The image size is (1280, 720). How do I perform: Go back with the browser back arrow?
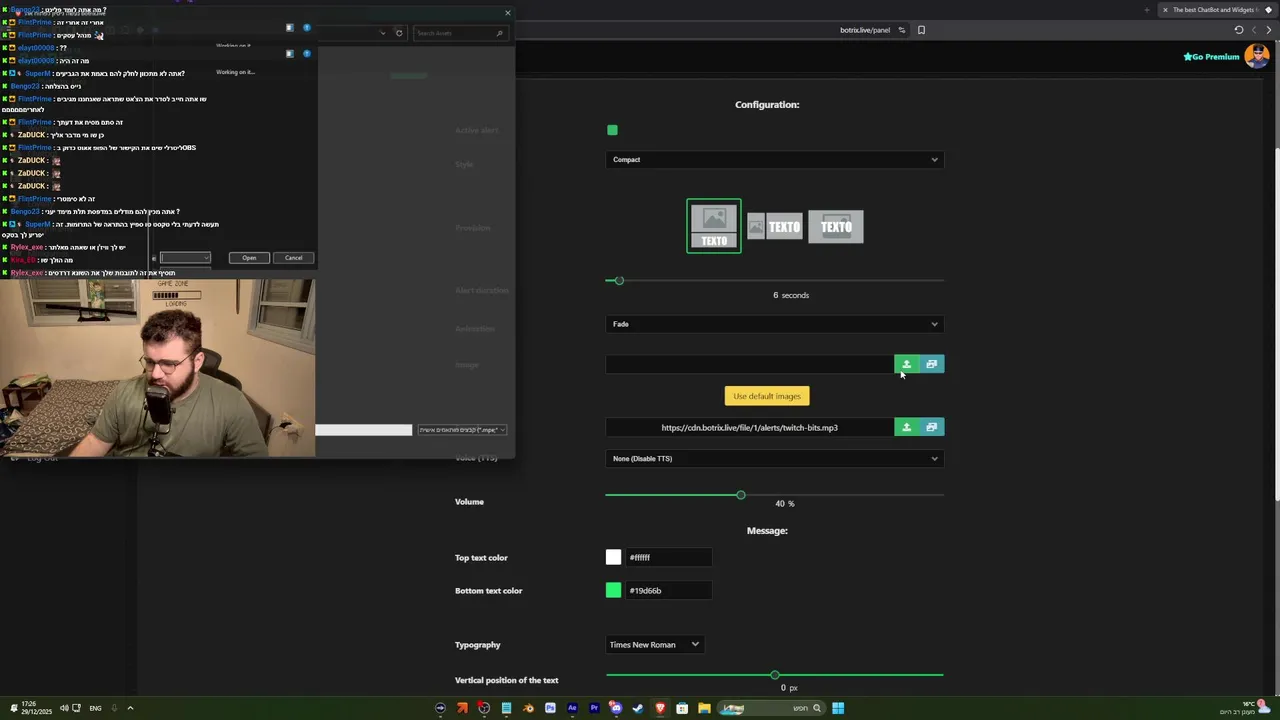click(1268, 30)
